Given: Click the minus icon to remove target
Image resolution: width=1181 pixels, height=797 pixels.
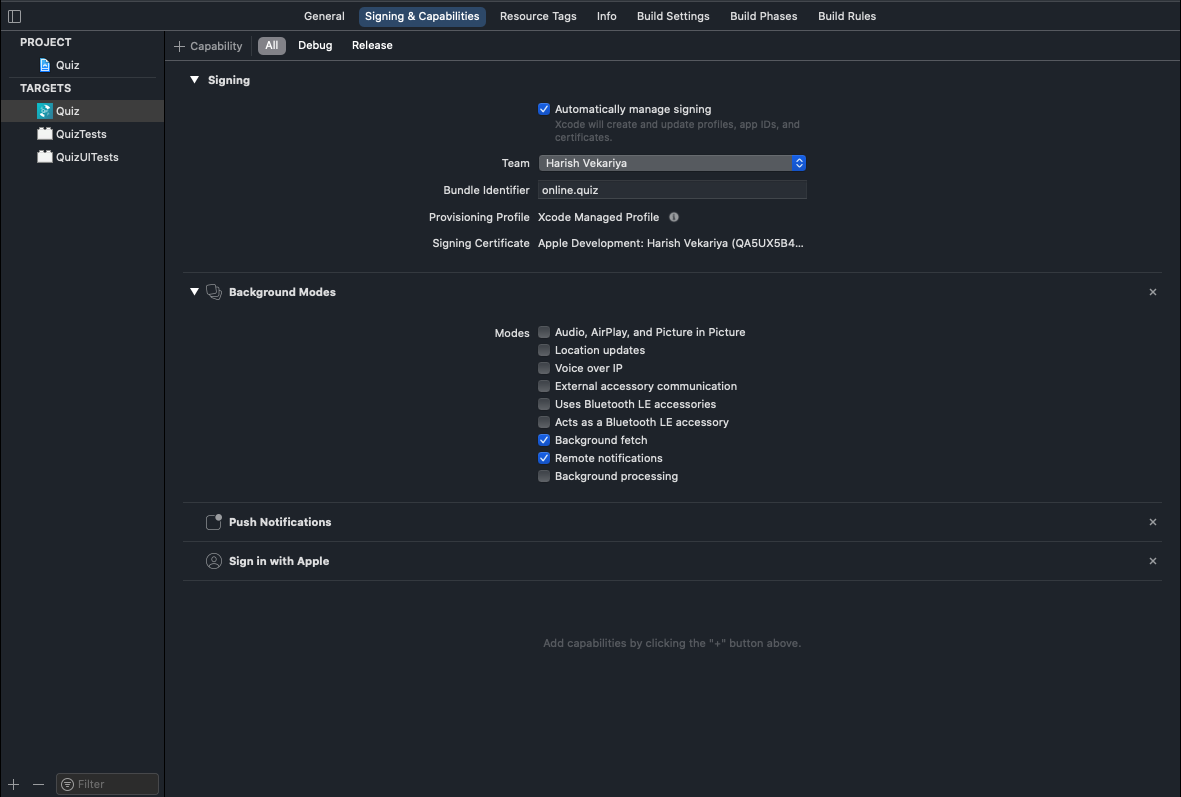Looking at the screenshot, I should pyautogui.click(x=38, y=785).
